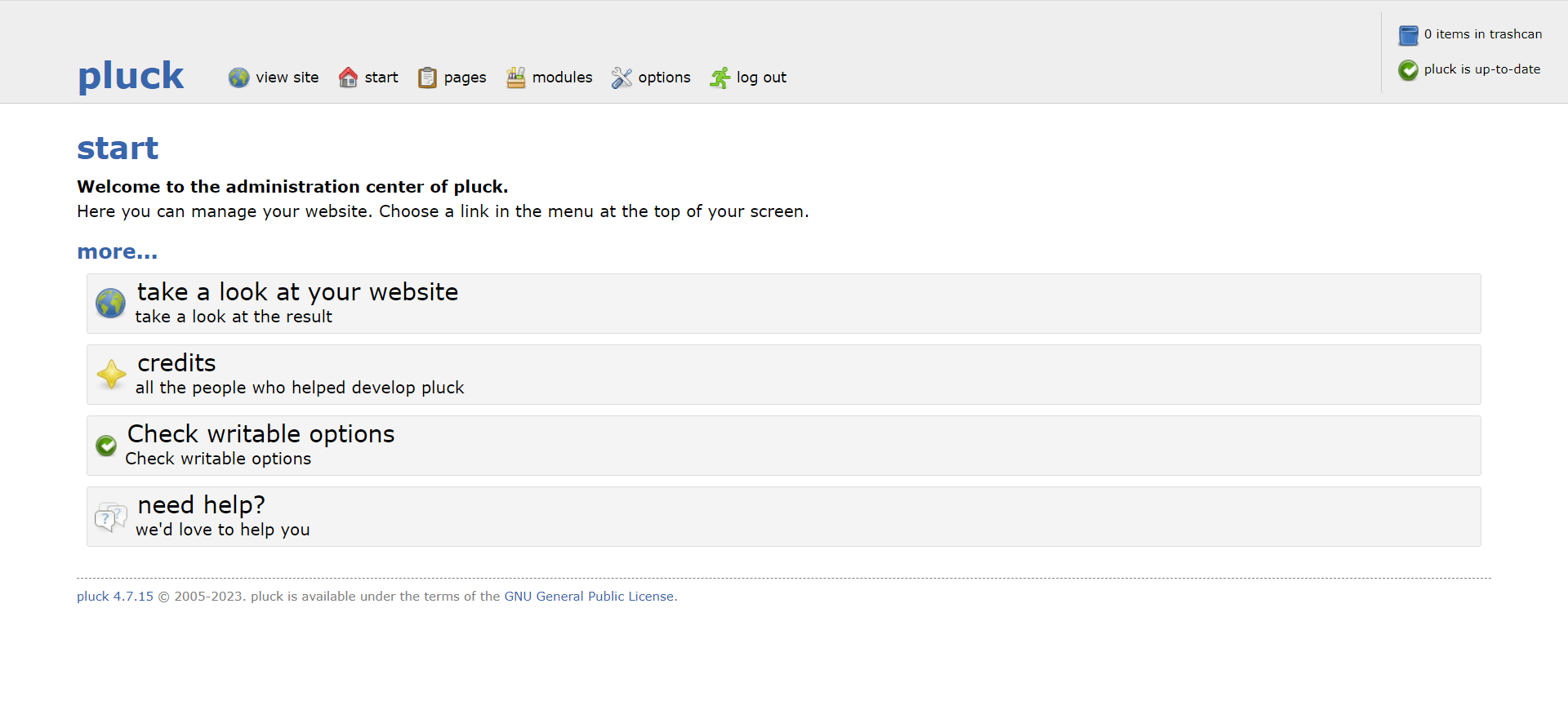The height and width of the screenshot is (728, 1568).
Task: Click the pluck logo heading
Action: pos(131,76)
